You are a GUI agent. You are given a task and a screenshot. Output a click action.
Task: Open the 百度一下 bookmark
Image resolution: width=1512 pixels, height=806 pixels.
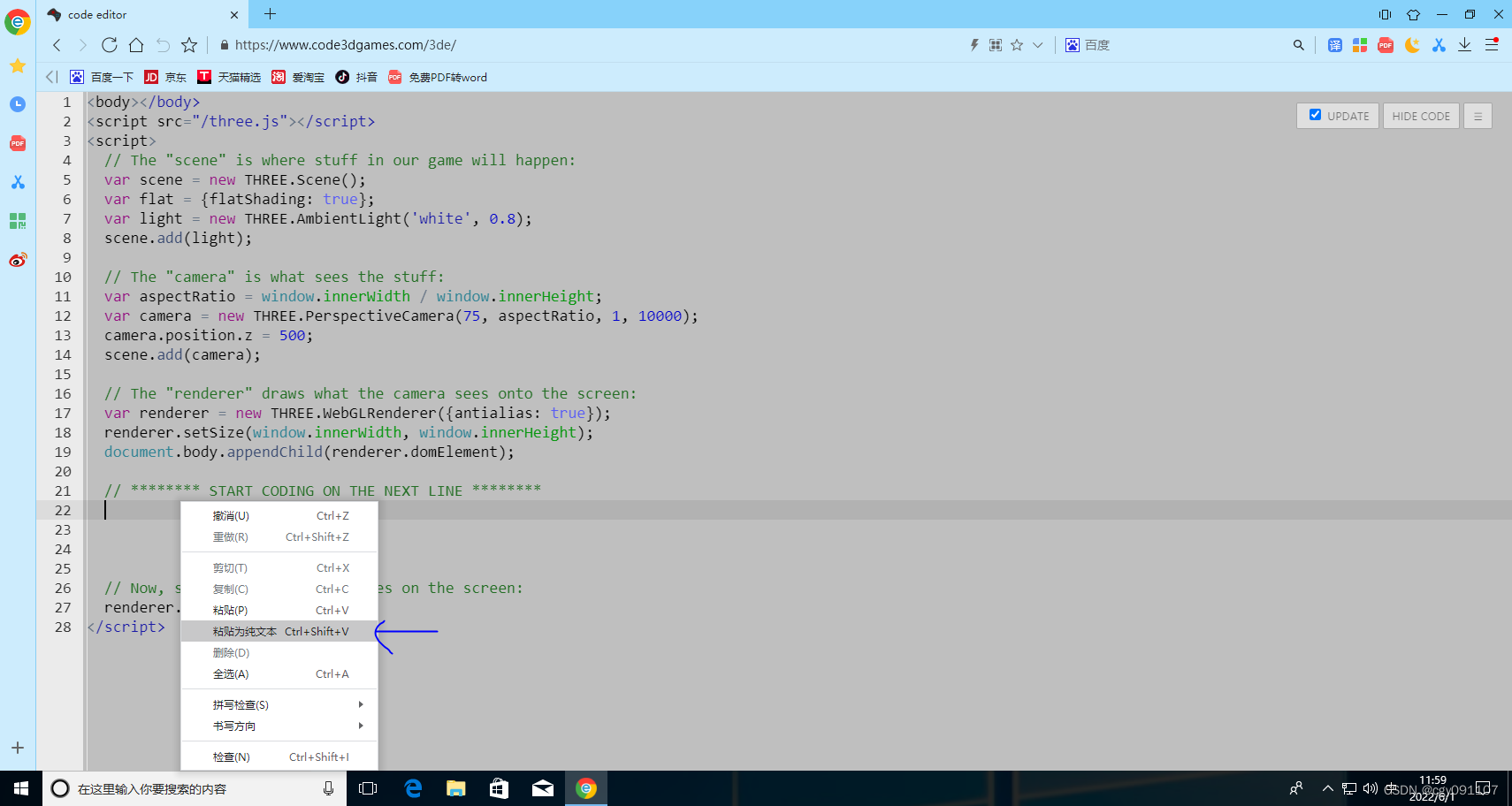tap(102, 77)
